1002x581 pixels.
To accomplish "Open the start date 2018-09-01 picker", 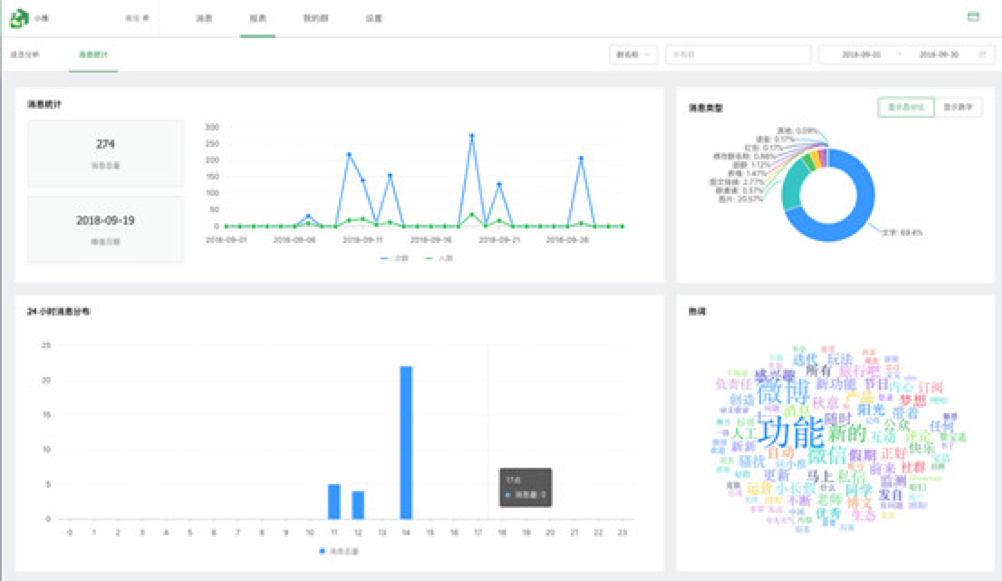I will click(863, 55).
